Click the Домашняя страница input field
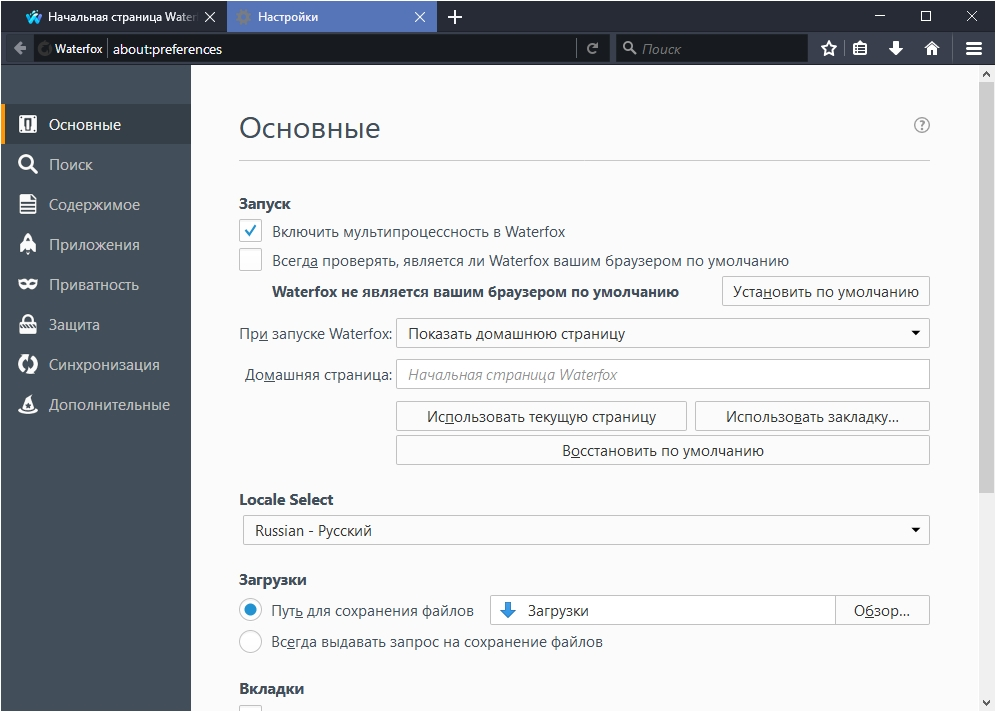The image size is (996, 712). (662, 375)
